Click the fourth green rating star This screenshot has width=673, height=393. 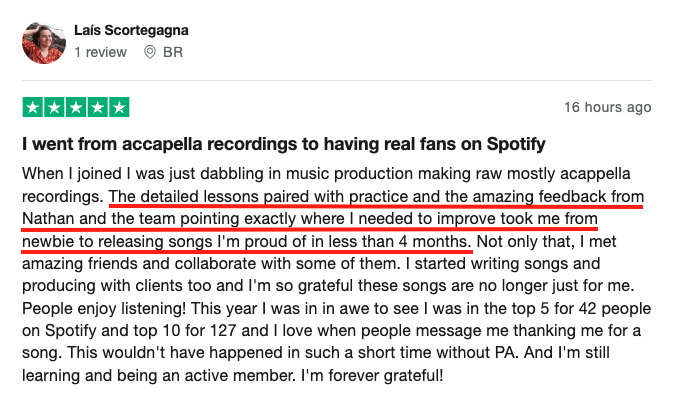click(97, 107)
